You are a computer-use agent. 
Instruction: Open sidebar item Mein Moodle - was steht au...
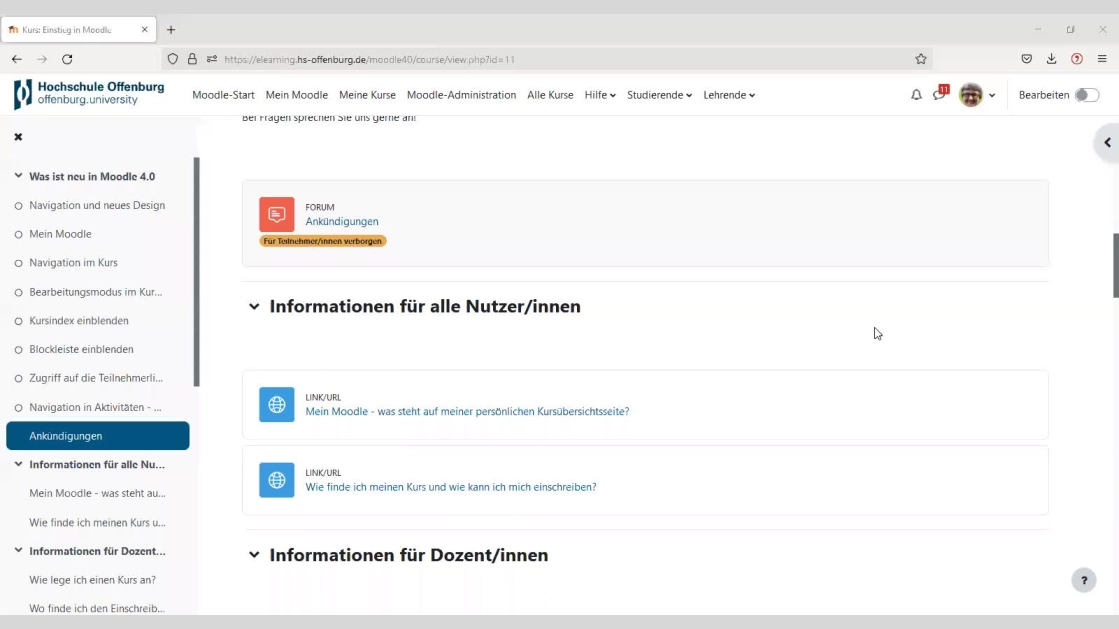pos(97,493)
